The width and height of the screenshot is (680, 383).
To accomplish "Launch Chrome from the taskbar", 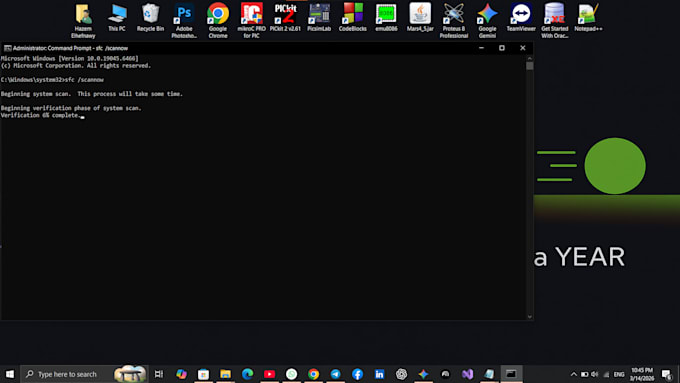I will 314,374.
